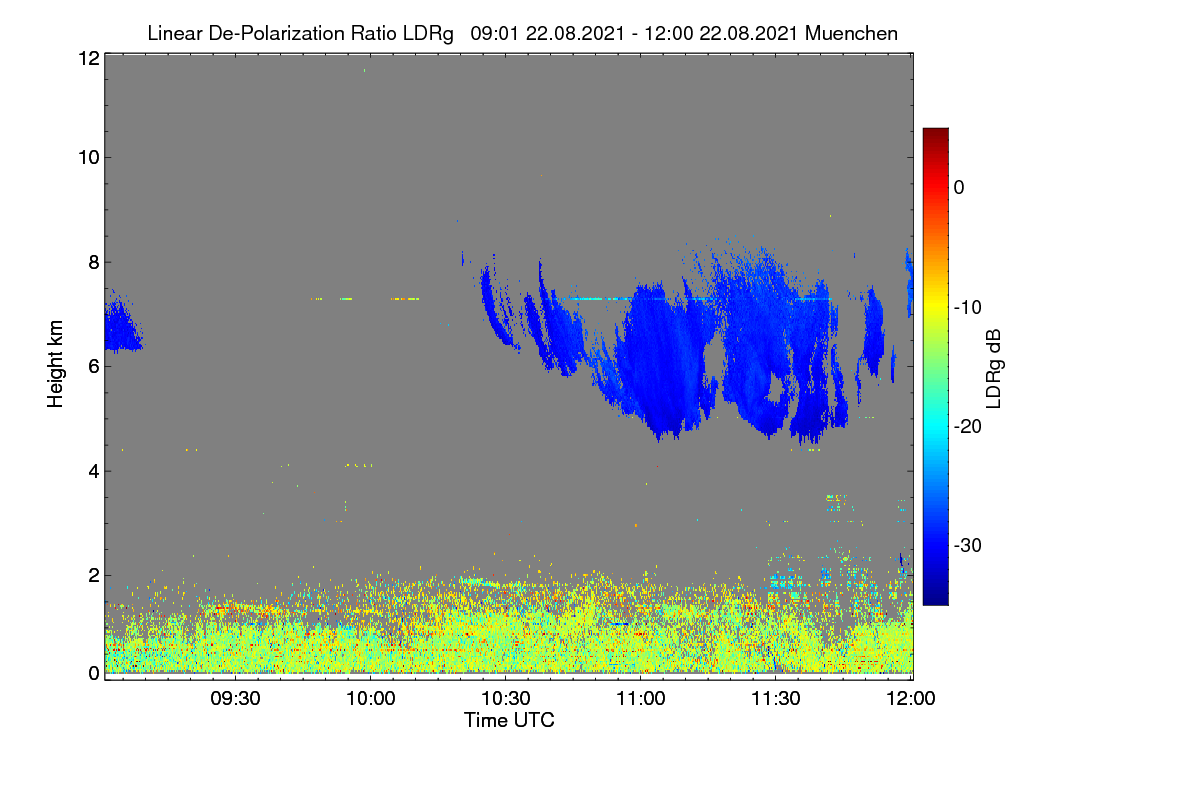1200x800 pixels.
Task: Pick the cyan -20 dB colorbar region
Action: (x=935, y=426)
